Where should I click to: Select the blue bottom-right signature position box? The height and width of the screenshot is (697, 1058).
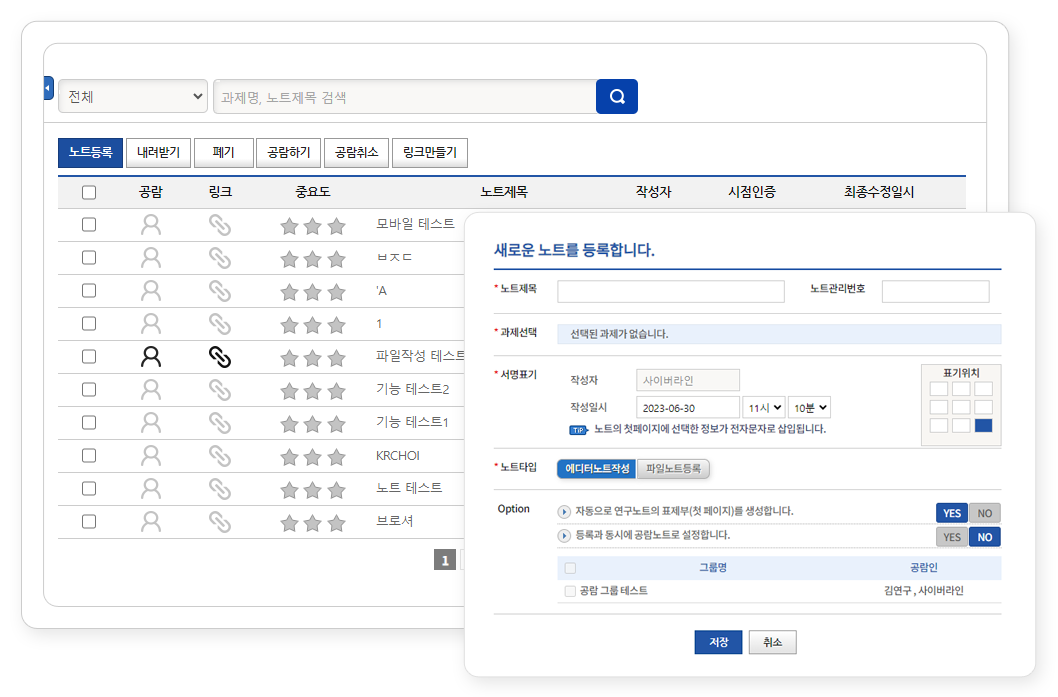[983, 426]
